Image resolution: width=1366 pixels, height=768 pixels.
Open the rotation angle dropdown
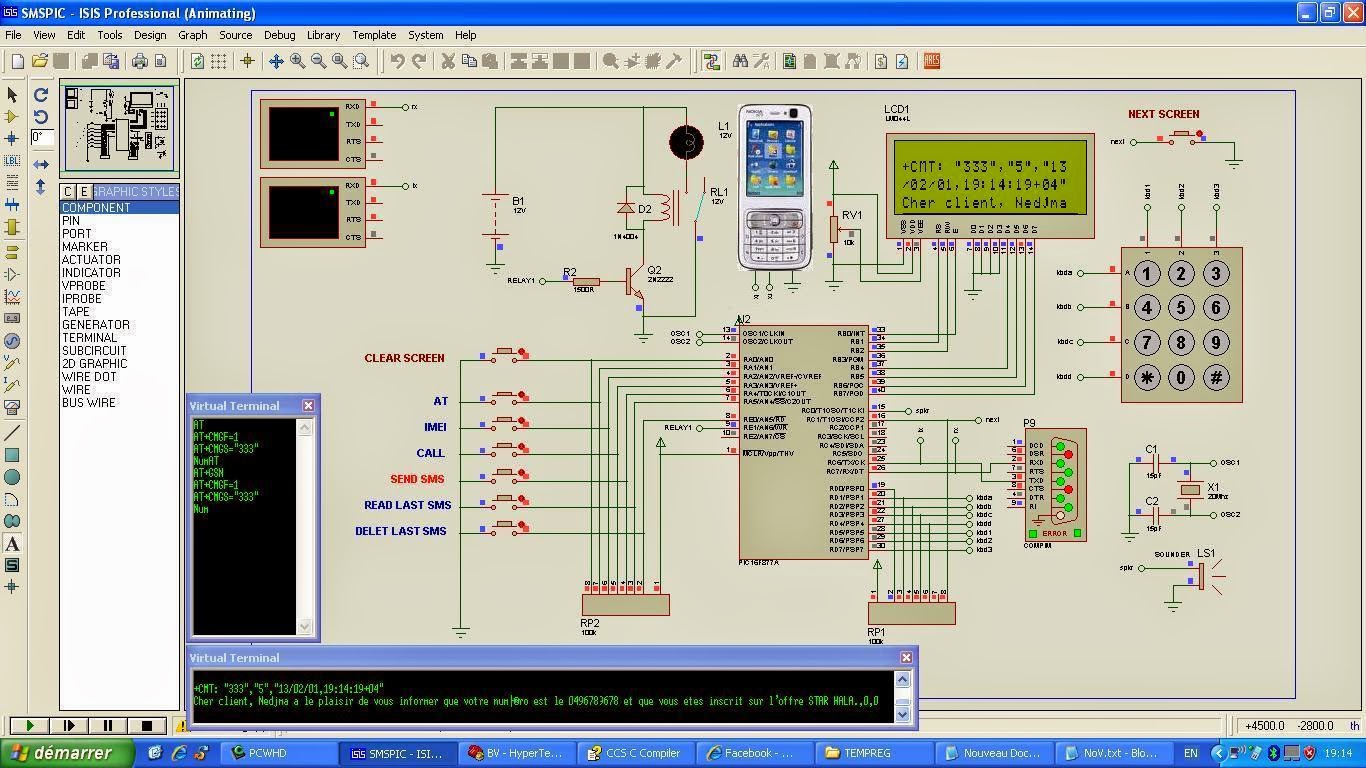click(x=44, y=139)
